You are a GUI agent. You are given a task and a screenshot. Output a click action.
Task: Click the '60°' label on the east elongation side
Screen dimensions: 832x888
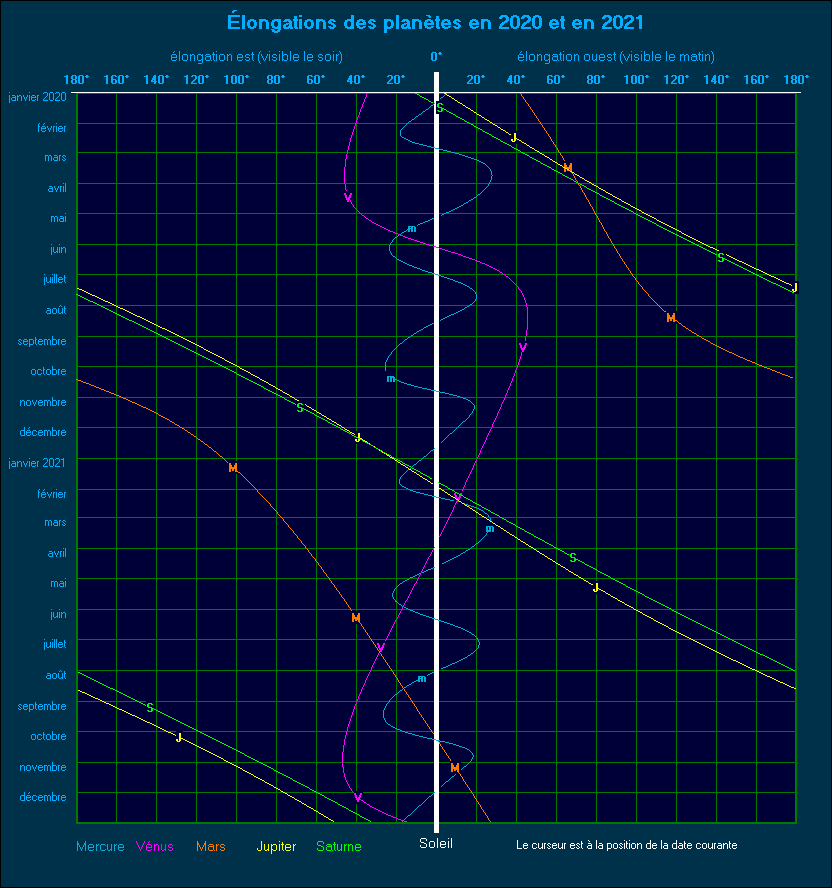316,79
